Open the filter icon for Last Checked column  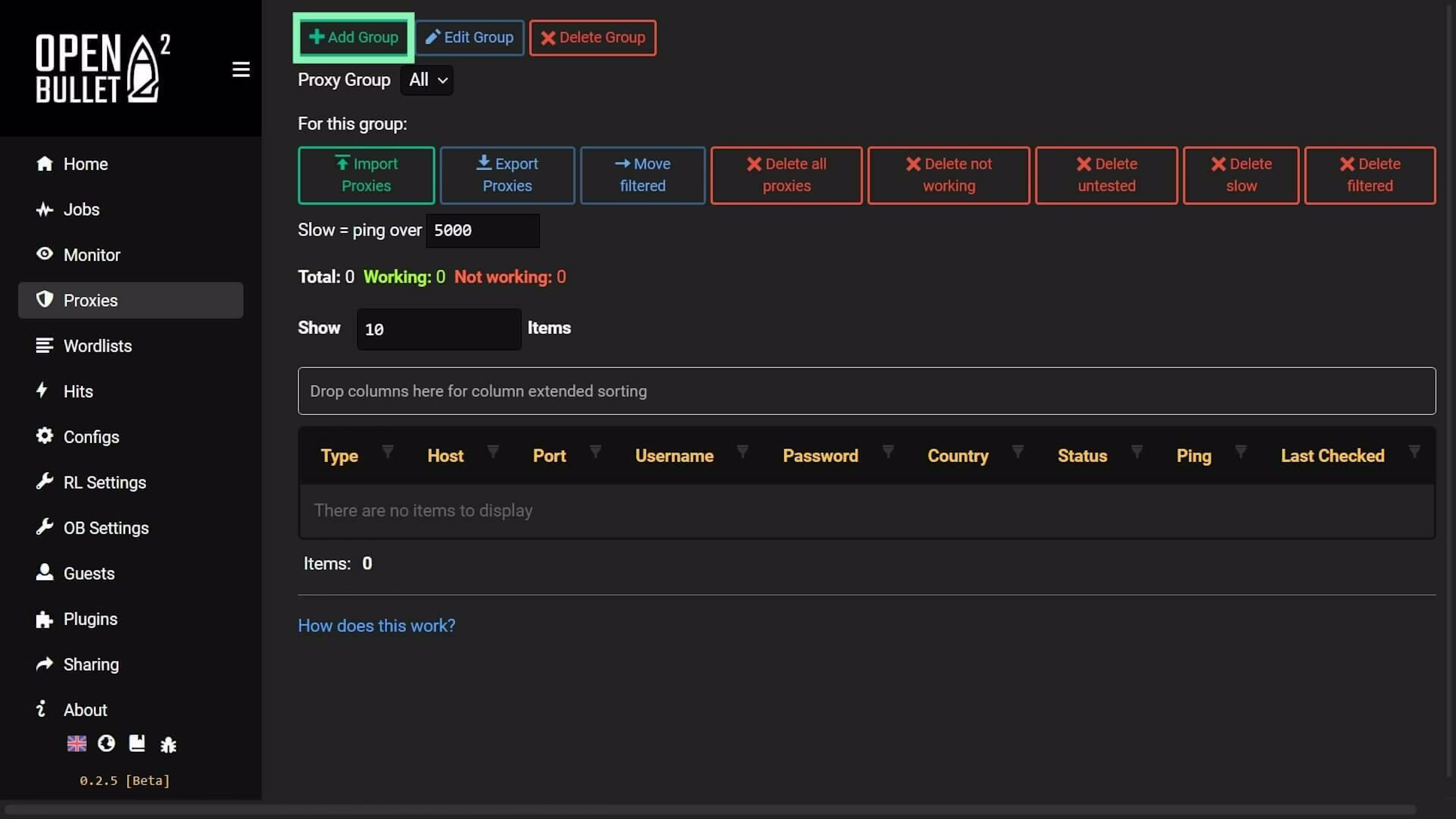[1414, 452]
